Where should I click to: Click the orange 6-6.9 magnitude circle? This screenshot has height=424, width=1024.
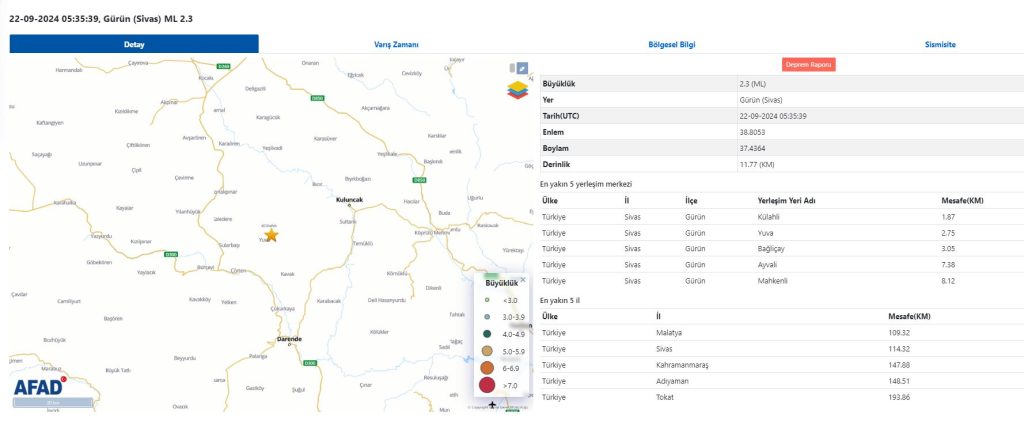tap(487, 367)
